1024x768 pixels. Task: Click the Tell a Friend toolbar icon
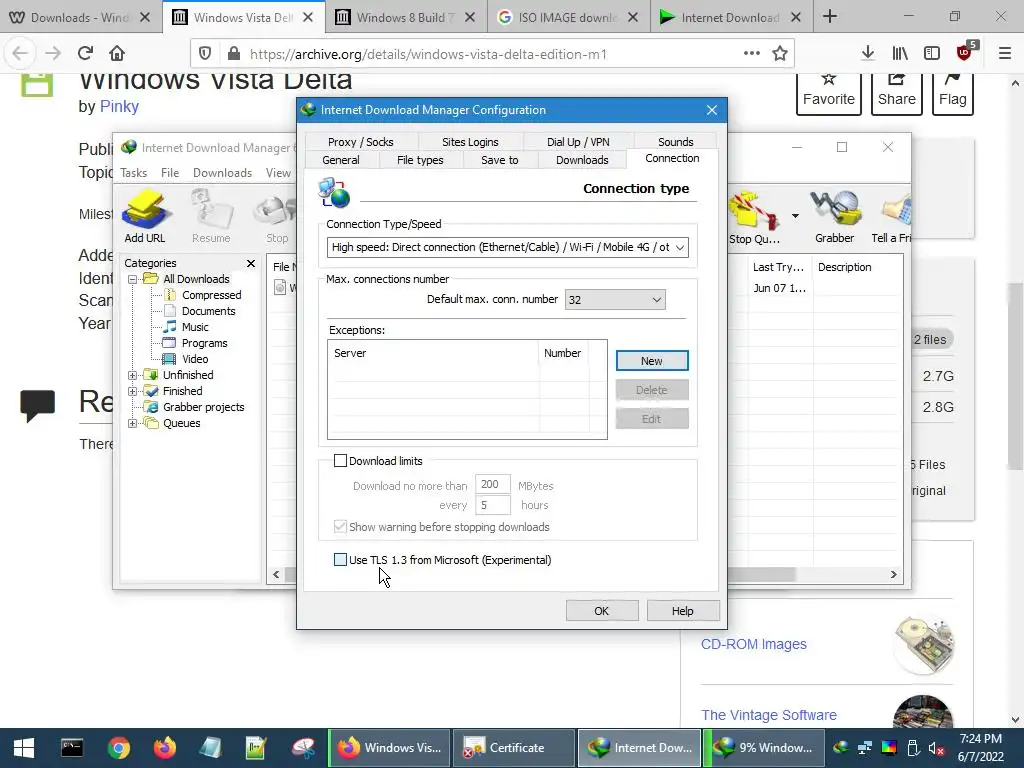click(892, 217)
